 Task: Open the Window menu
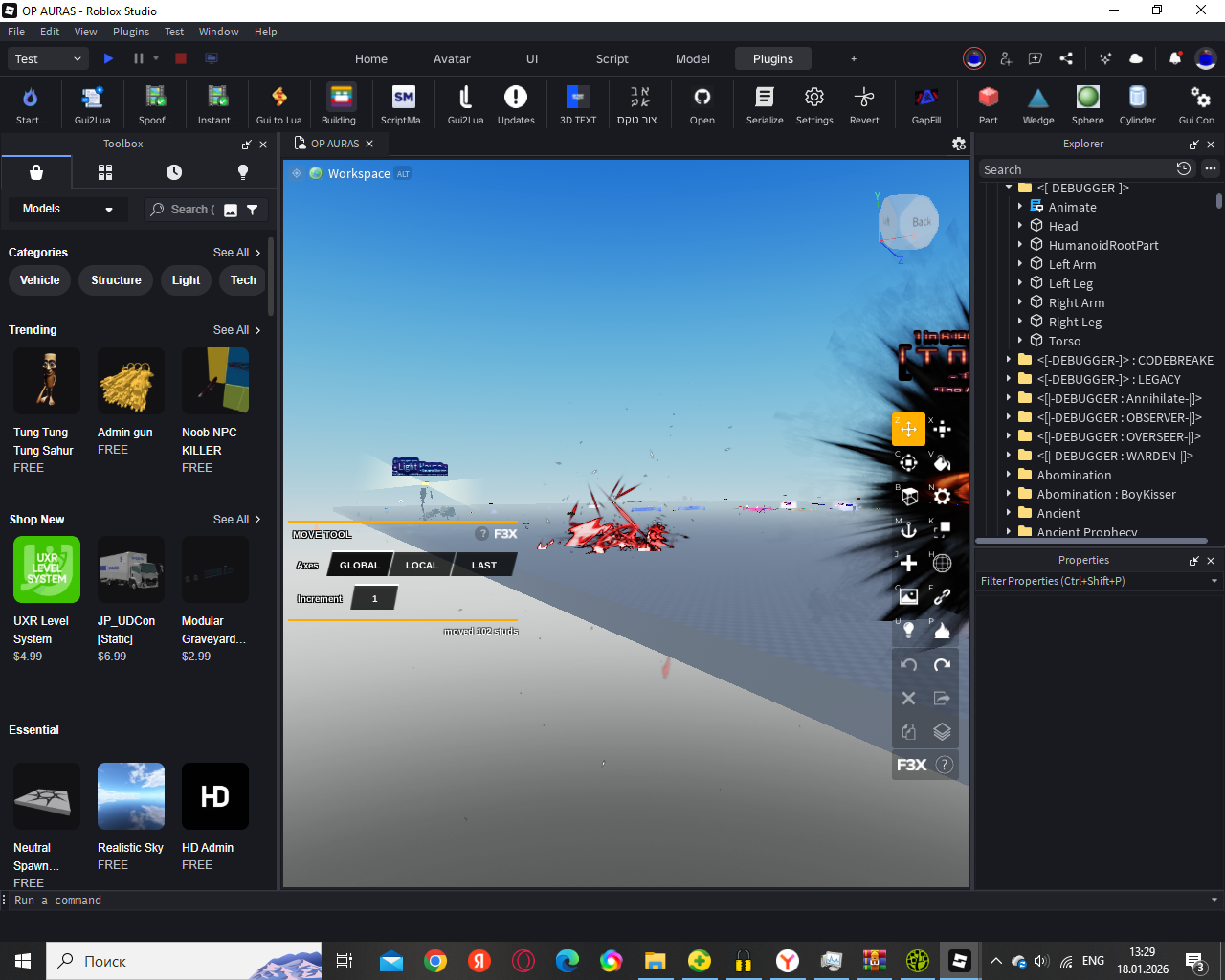[x=219, y=32]
